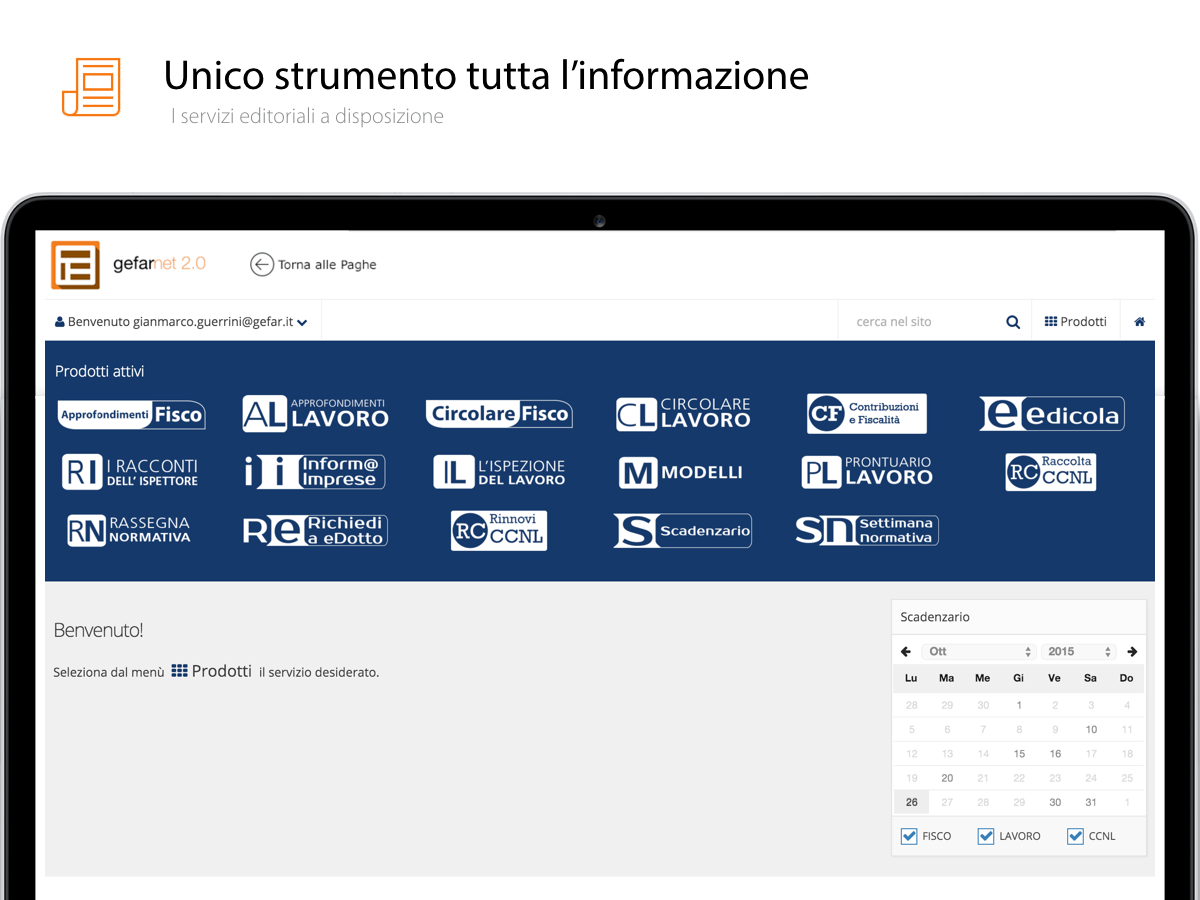The image size is (1200, 900).
Task: Click the home icon in navbar
Action: (x=1139, y=322)
